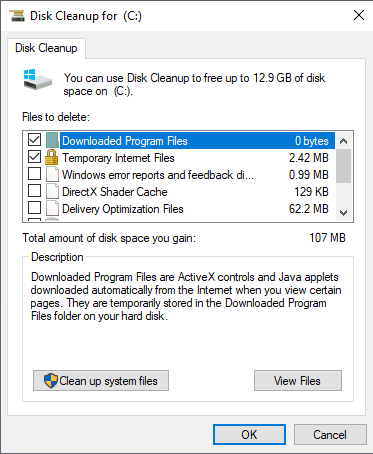The width and height of the screenshot is (373, 454).
Task: Click the file list scroll up arrow
Action: [x=344, y=141]
